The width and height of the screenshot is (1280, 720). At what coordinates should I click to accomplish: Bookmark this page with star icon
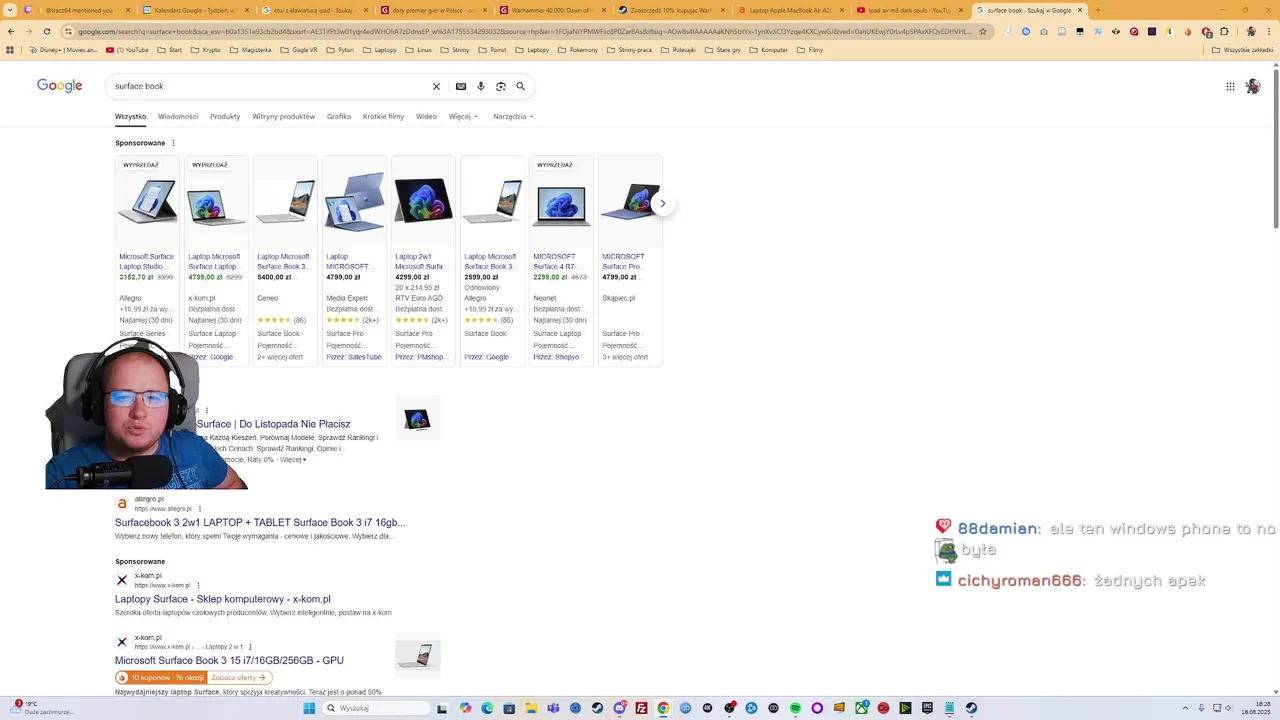[983, 31]
